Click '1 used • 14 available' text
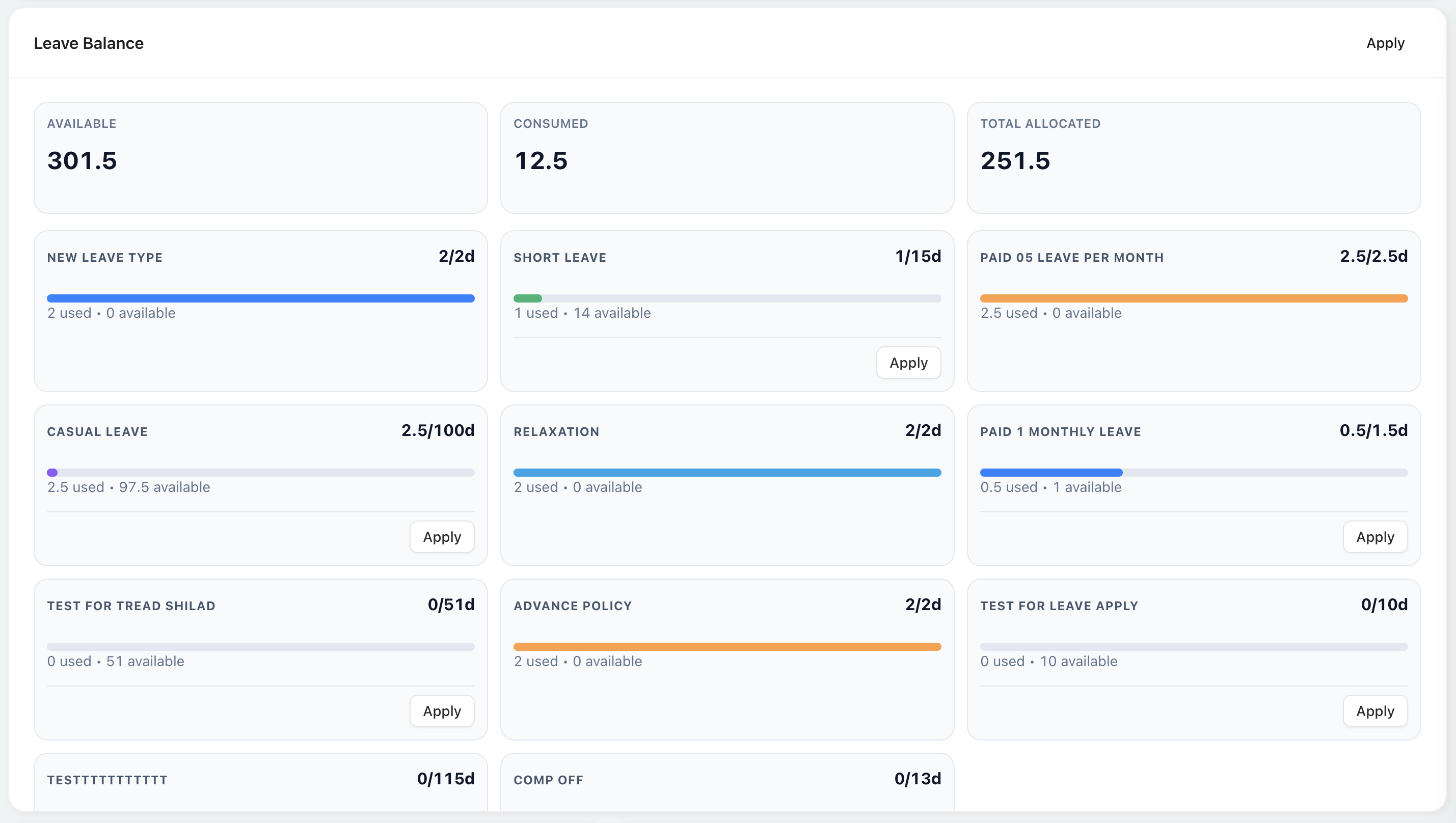1456x823 pixels. 582,313
